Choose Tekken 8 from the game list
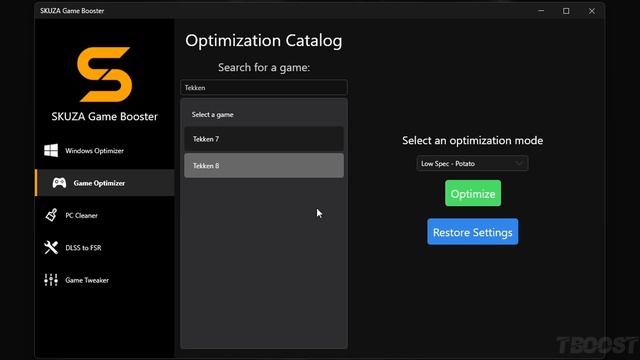This screenshot has width=640, height=360. pos(264,165)
